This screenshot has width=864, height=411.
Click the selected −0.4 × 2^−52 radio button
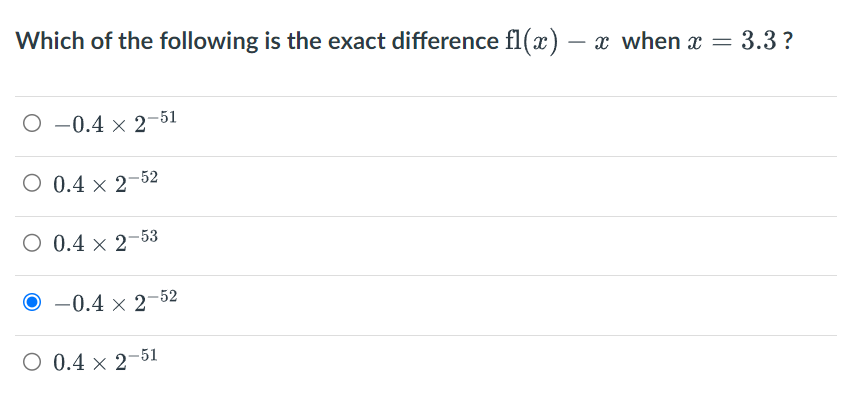33,302
